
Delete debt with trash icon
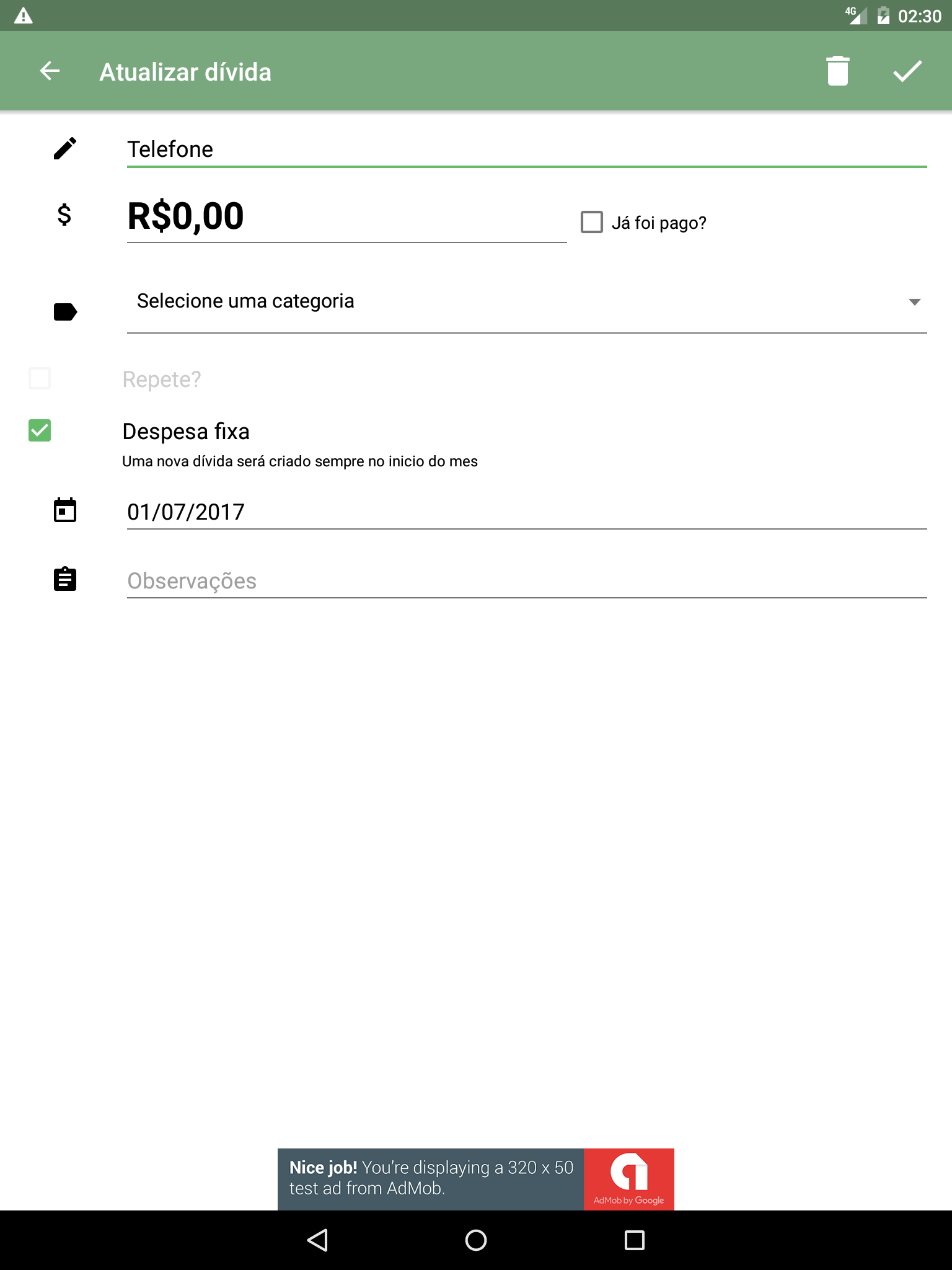click(837, 71)
